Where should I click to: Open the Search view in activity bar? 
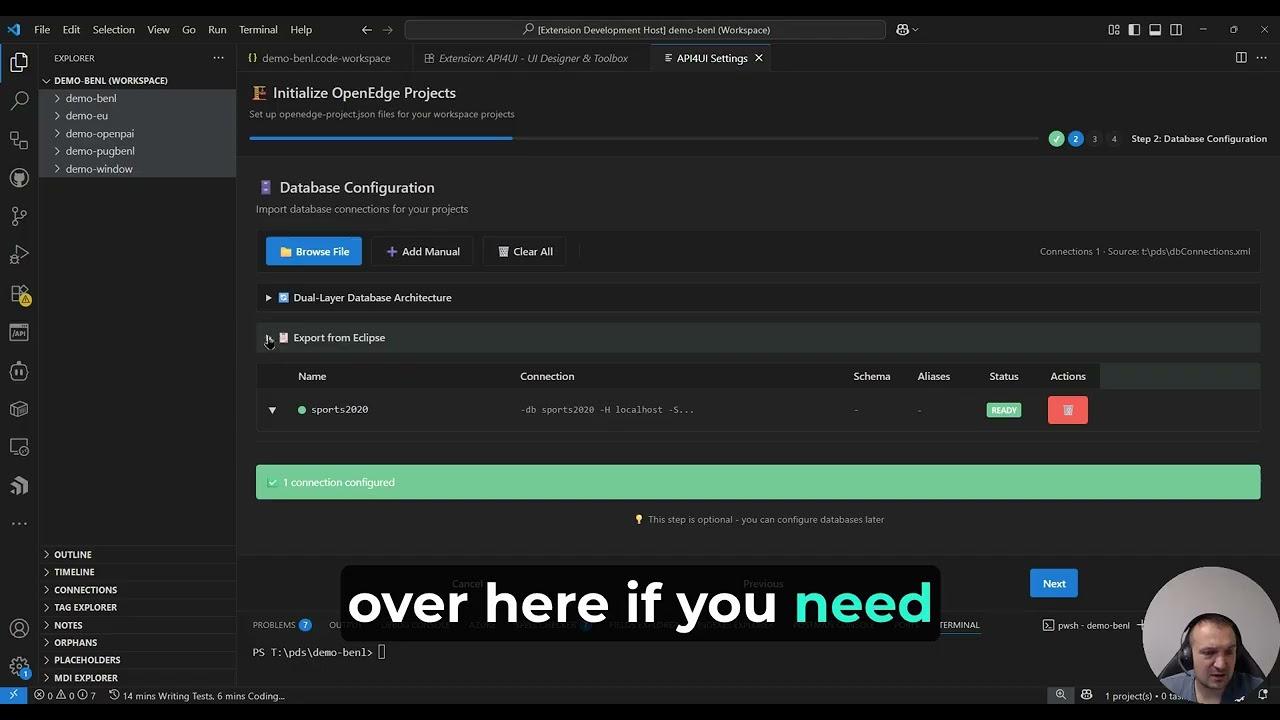click(x=19, y=101)
